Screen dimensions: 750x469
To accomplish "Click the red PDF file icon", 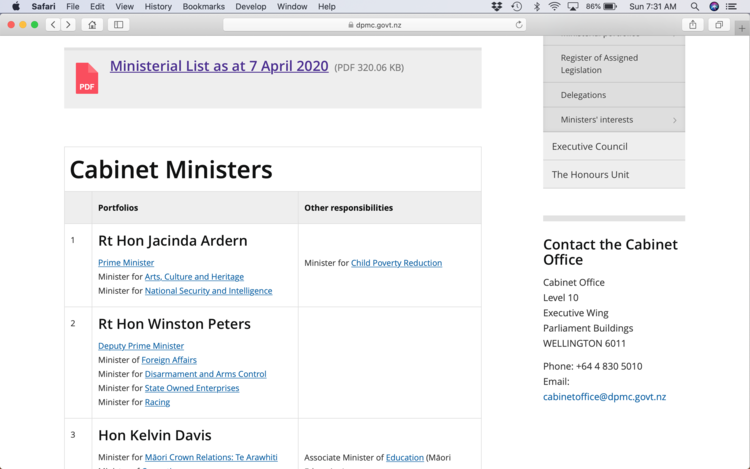I will pyautogui.click(x=87, y=78).
